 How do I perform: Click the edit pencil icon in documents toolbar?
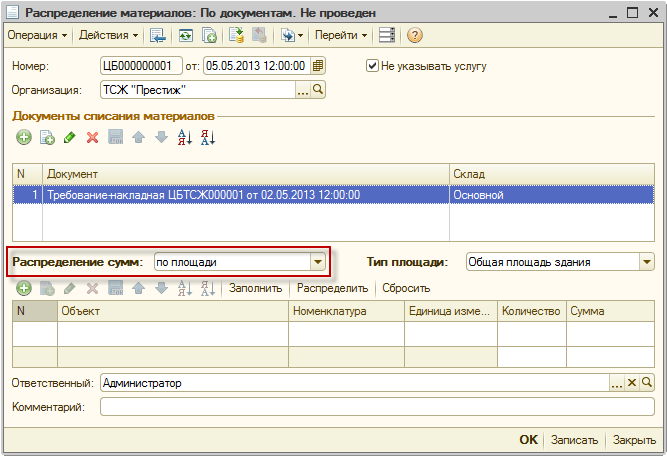coord(69,138)
